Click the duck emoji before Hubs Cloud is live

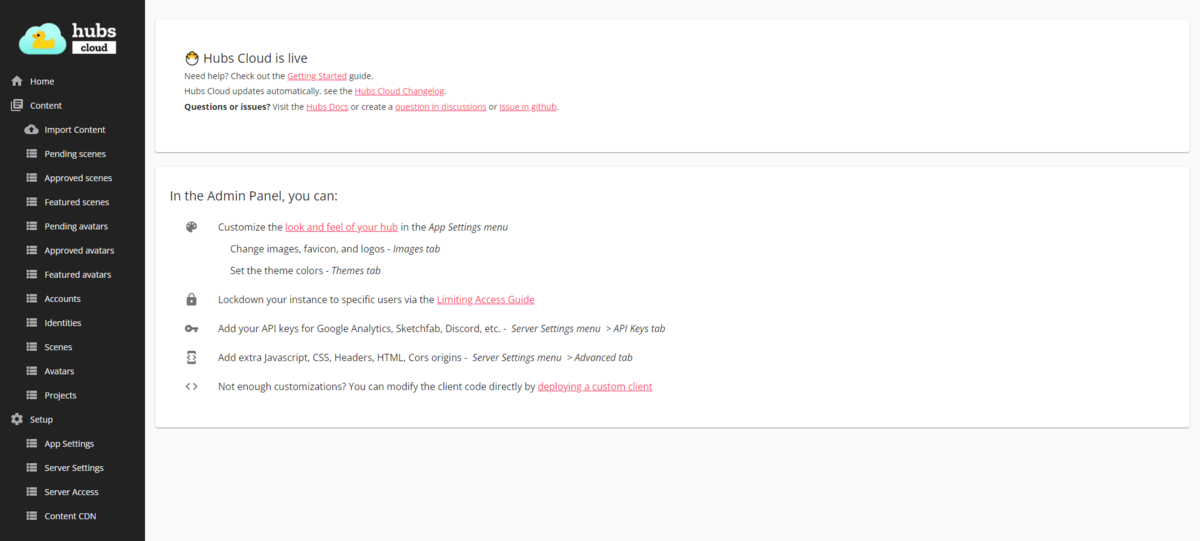pyautogui.click(x=192, y=58)
